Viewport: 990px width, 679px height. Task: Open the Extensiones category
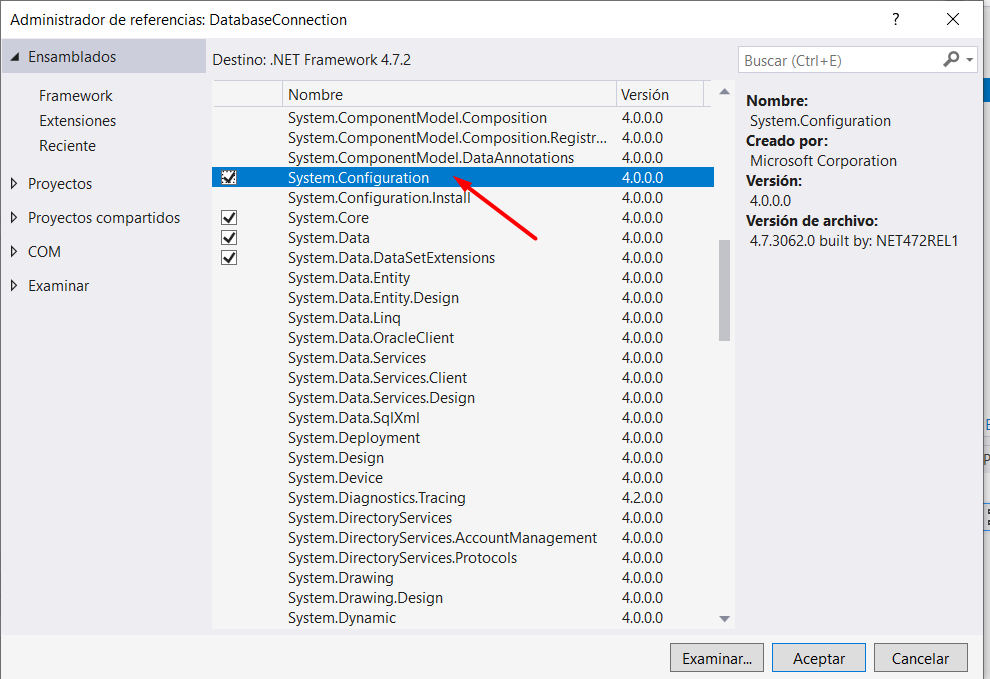pyautogui.click(x=77, y=121)
